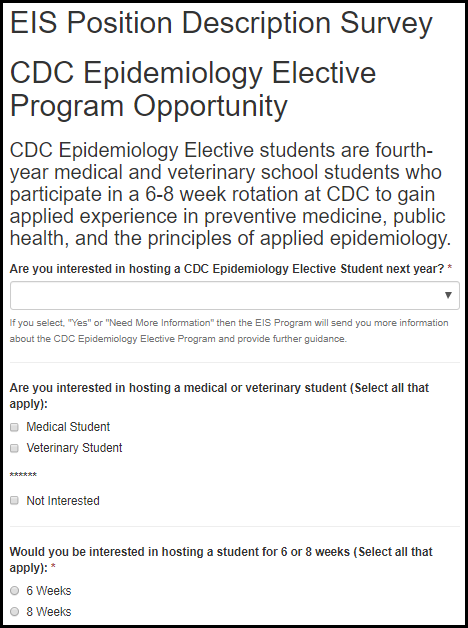The image size is (468, 628).
Task: Click the help text about EIS Program information
Action: pyautogui.click(x=229, y=331)
